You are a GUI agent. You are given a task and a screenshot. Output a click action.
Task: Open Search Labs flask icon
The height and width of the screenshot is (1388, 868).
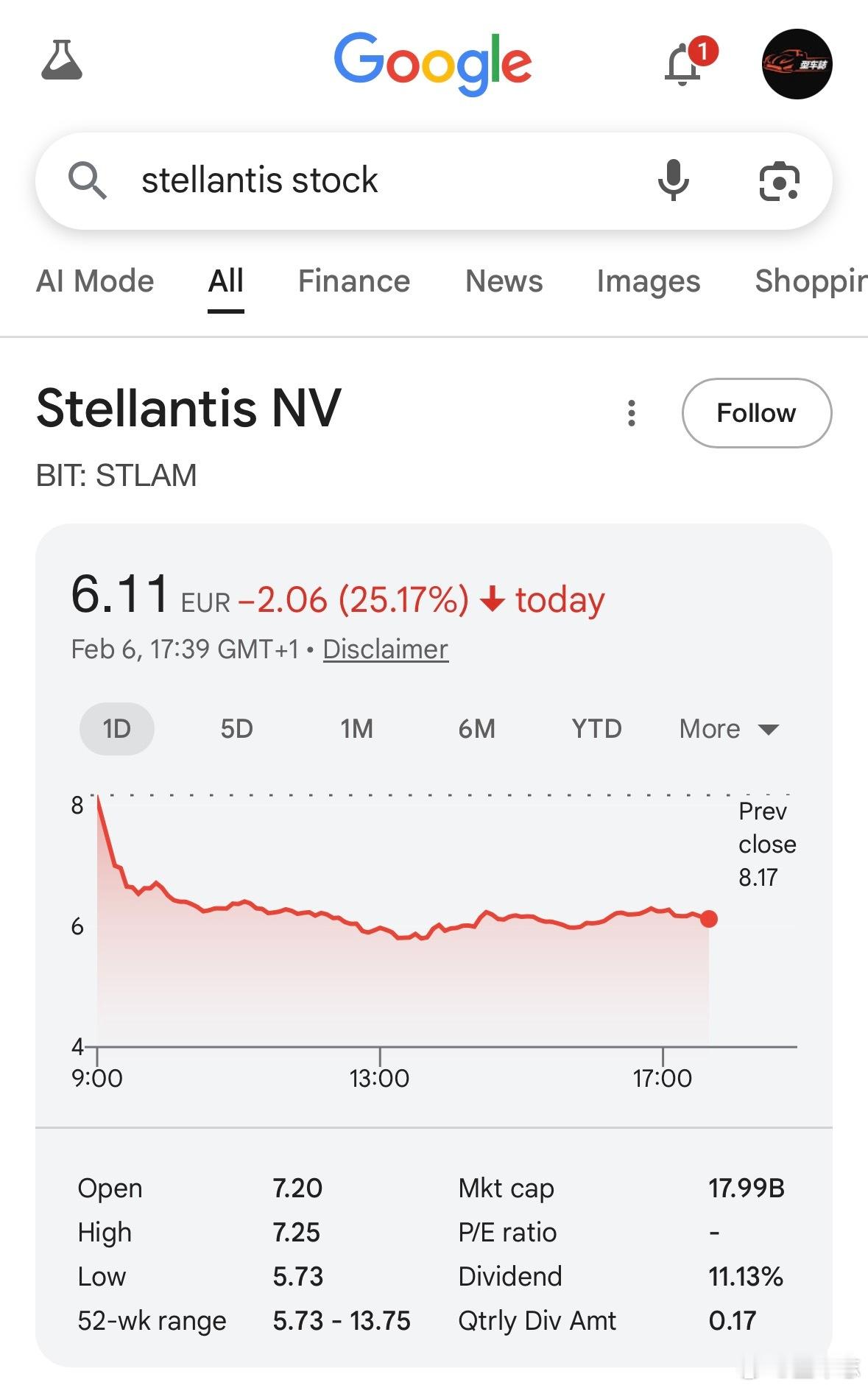tap(62, 61)
